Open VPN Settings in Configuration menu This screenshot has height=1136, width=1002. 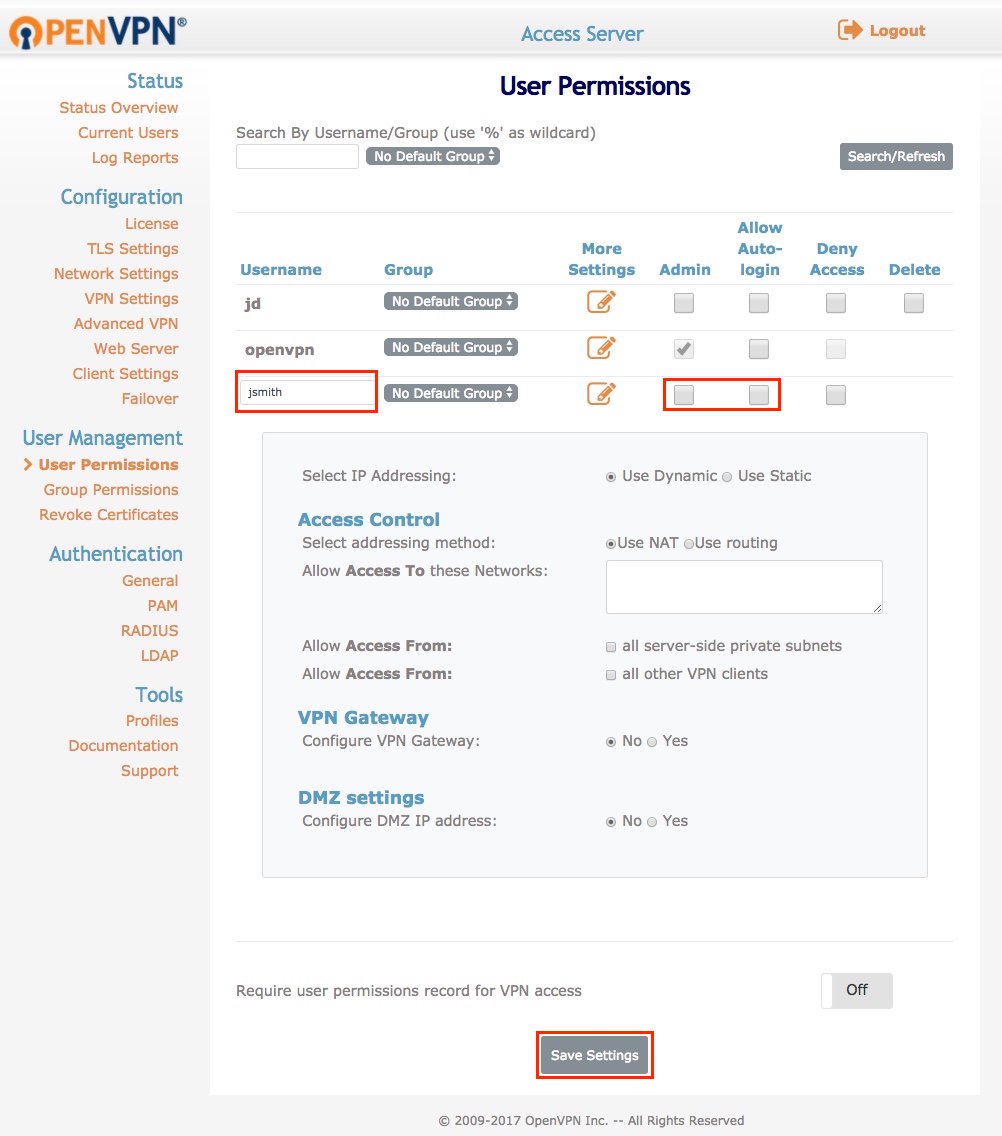tap(131, 298)
